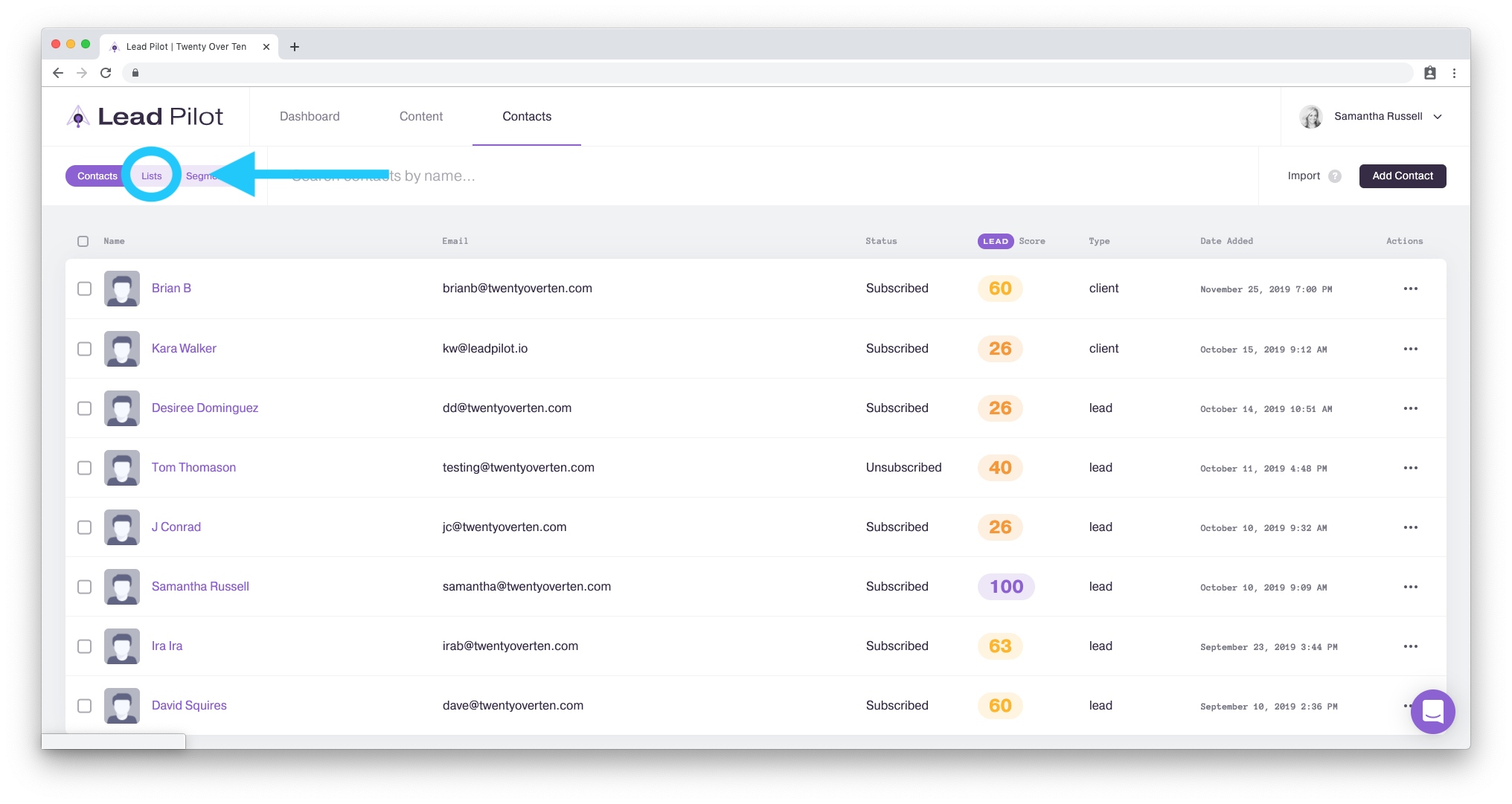
Task: Expand the Samantha Russell account dropdown
Action: (1438, 117)
